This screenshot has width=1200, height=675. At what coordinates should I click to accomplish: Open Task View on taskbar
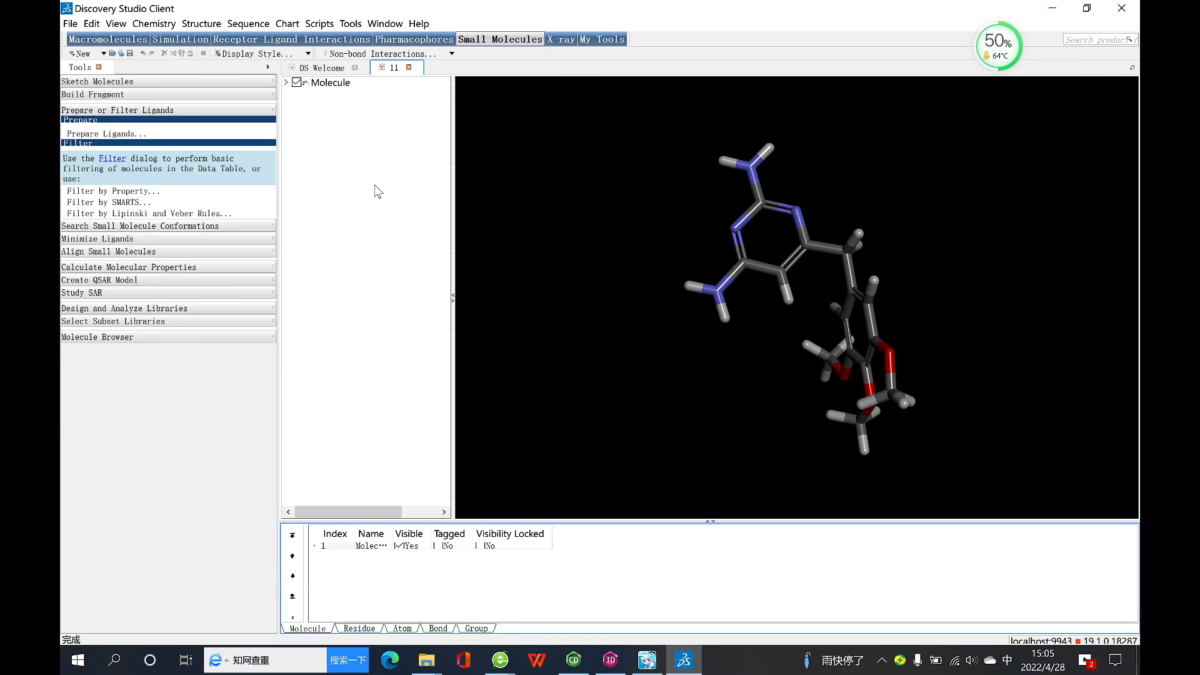click(185, 660)
